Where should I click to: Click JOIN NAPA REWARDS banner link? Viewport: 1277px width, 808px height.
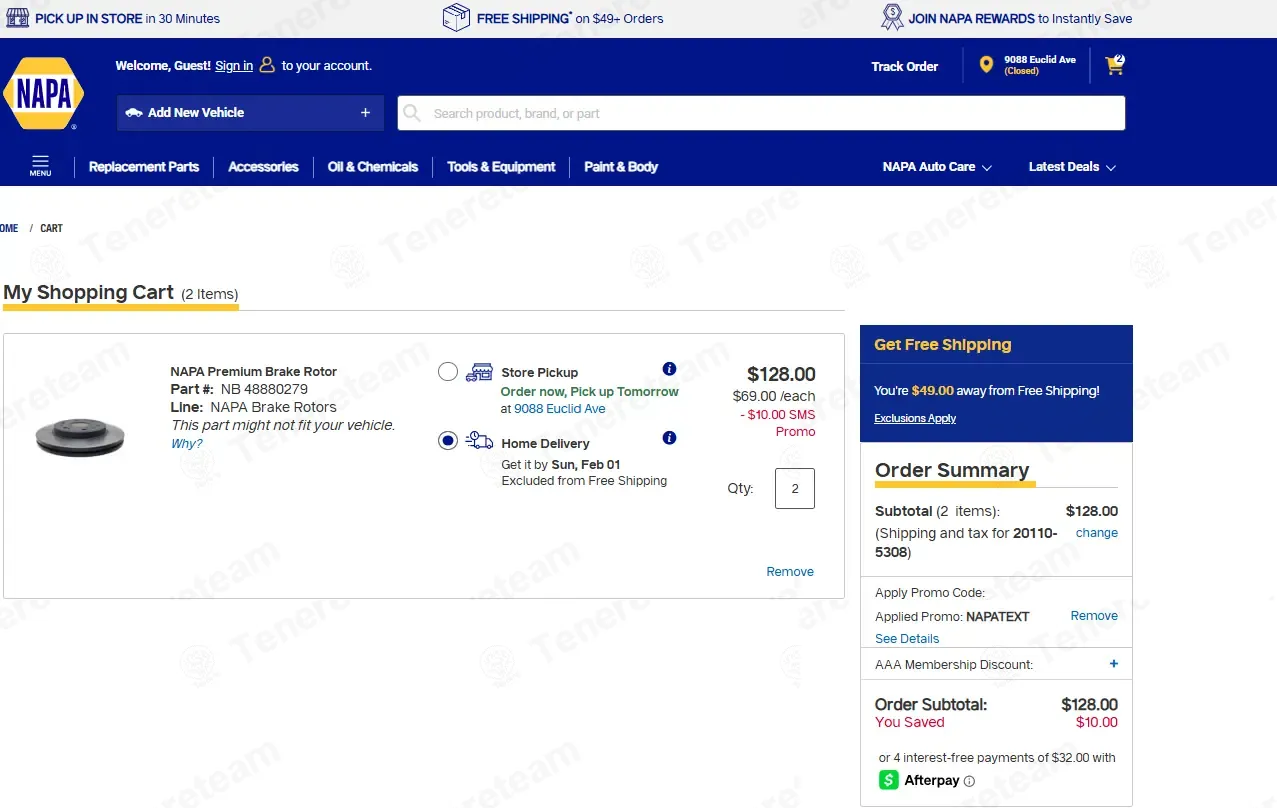[1020, 18]
